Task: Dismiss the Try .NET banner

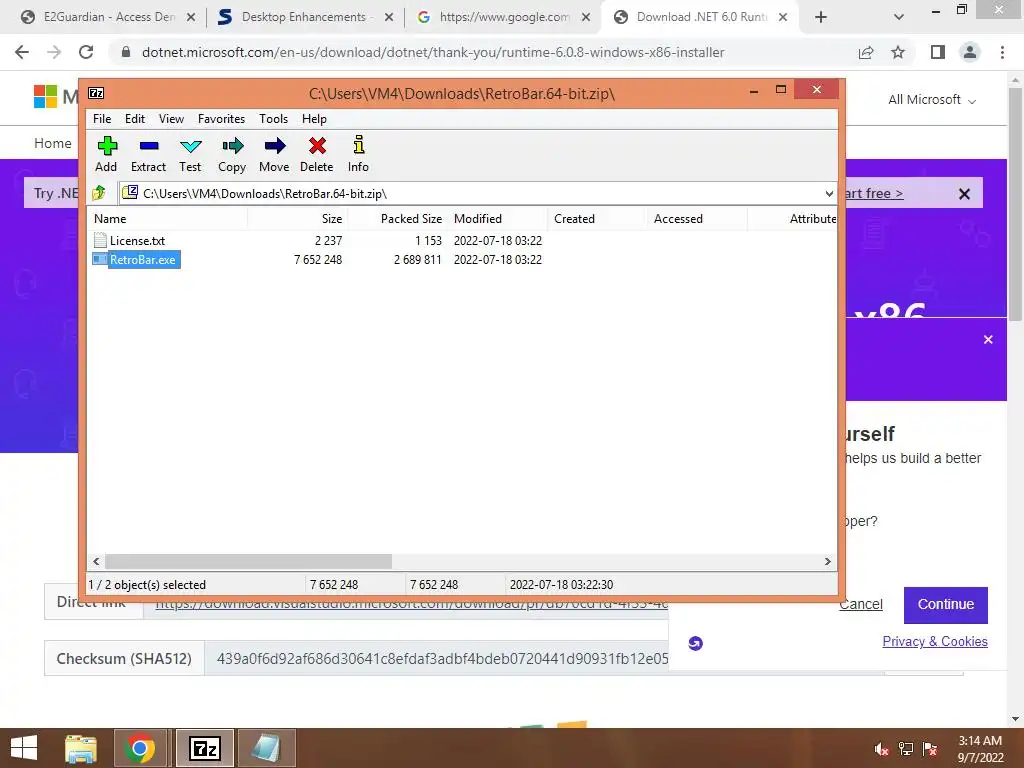Action: [964, 194]
